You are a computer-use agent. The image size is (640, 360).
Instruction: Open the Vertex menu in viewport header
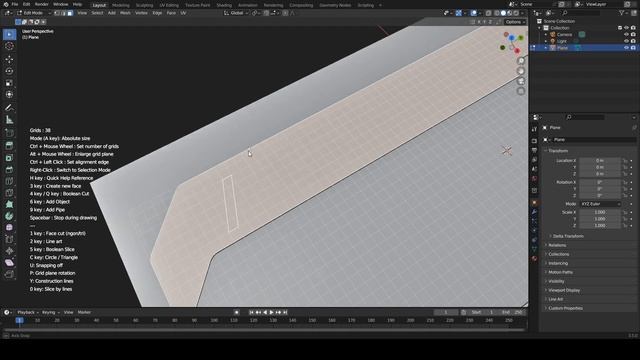141,13
